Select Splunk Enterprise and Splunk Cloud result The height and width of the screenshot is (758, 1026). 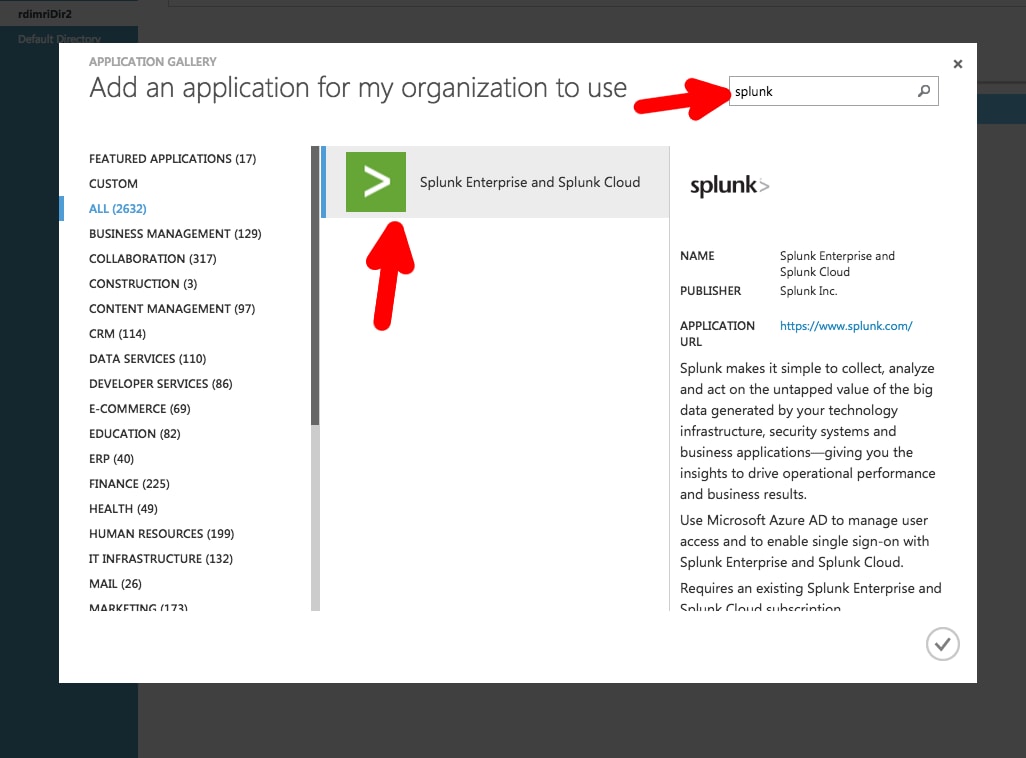click(495, 182)
